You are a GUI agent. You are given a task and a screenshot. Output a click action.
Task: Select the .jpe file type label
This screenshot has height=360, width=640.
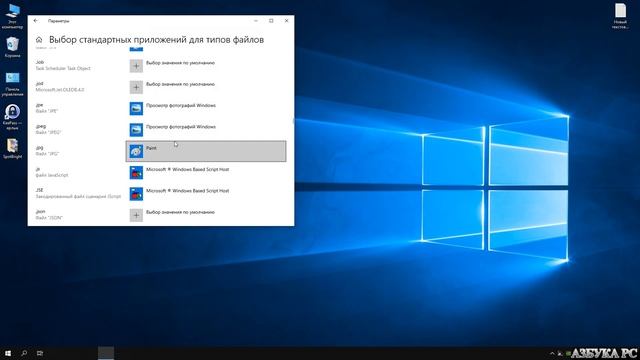[47, 108]
